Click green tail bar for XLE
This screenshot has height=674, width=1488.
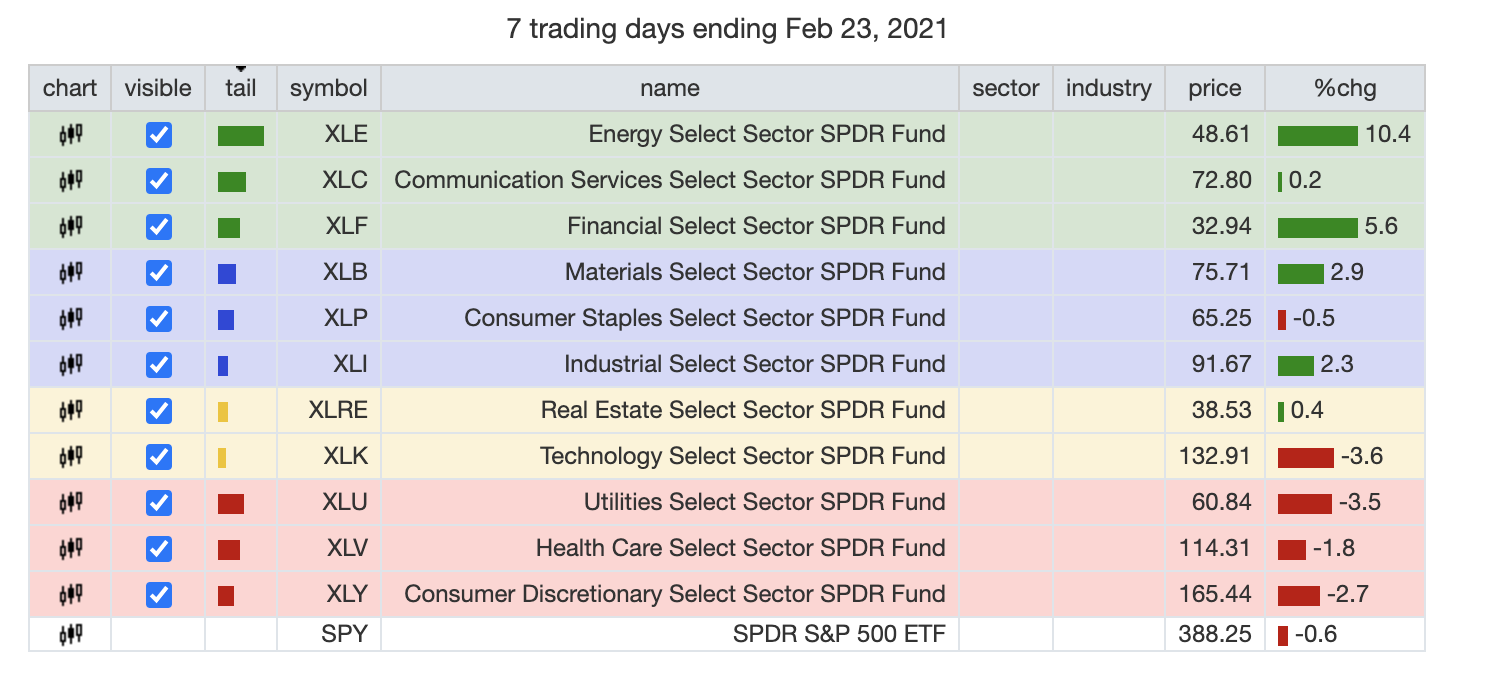[241, 136]
